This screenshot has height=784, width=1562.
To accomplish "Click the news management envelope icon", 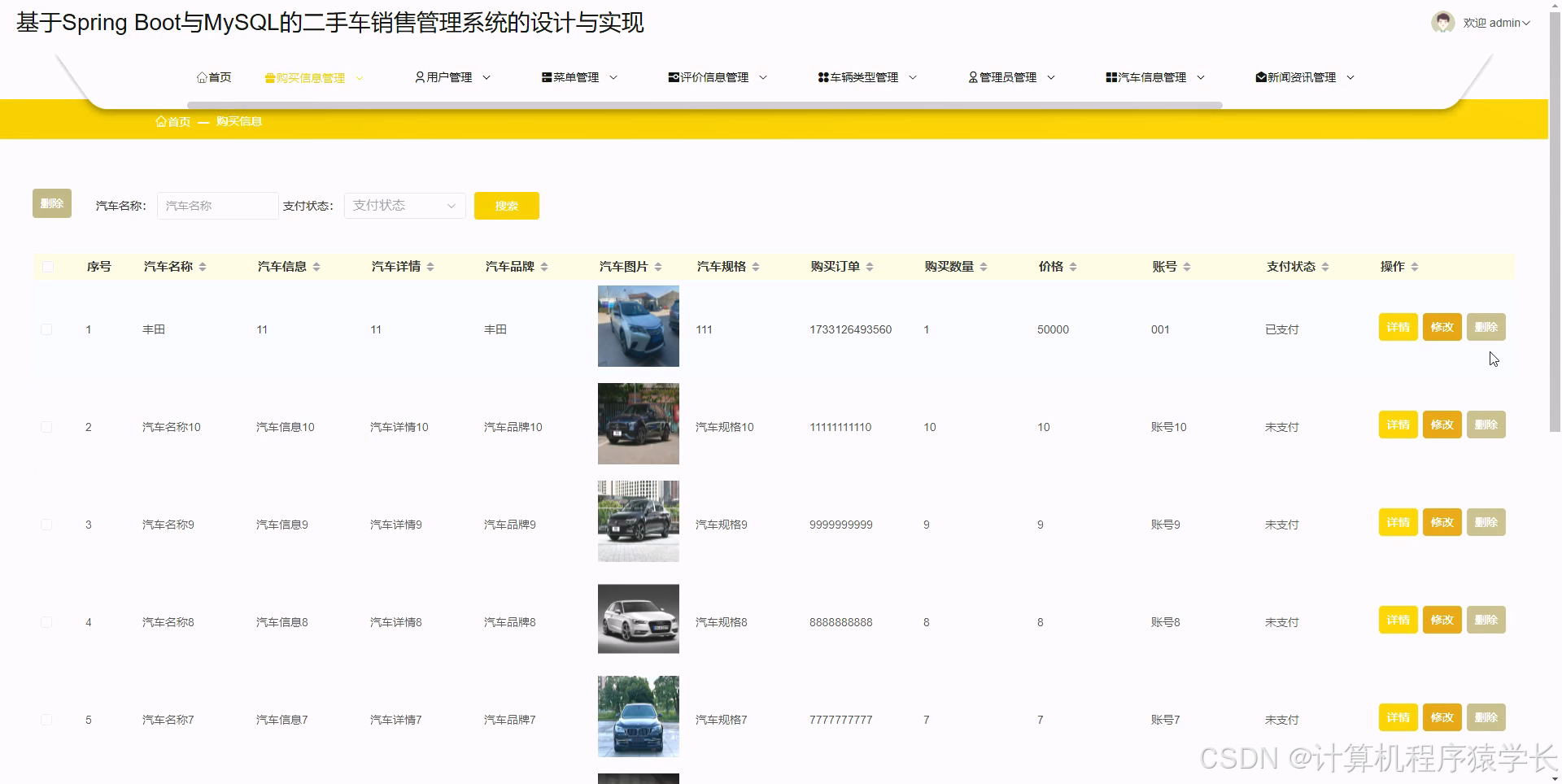I will click(1261, 77).
